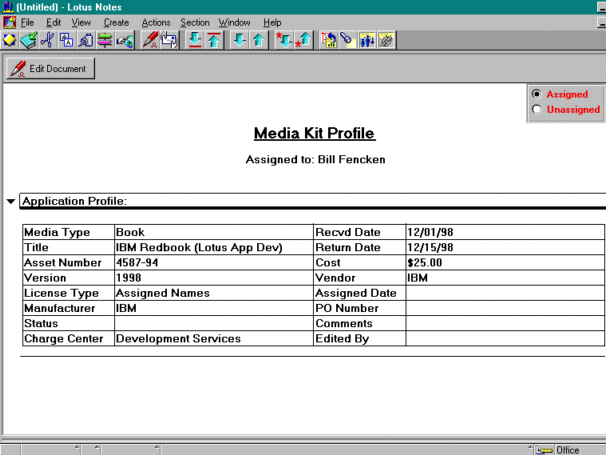Click up arrow with red overline icon

point(214,40)
